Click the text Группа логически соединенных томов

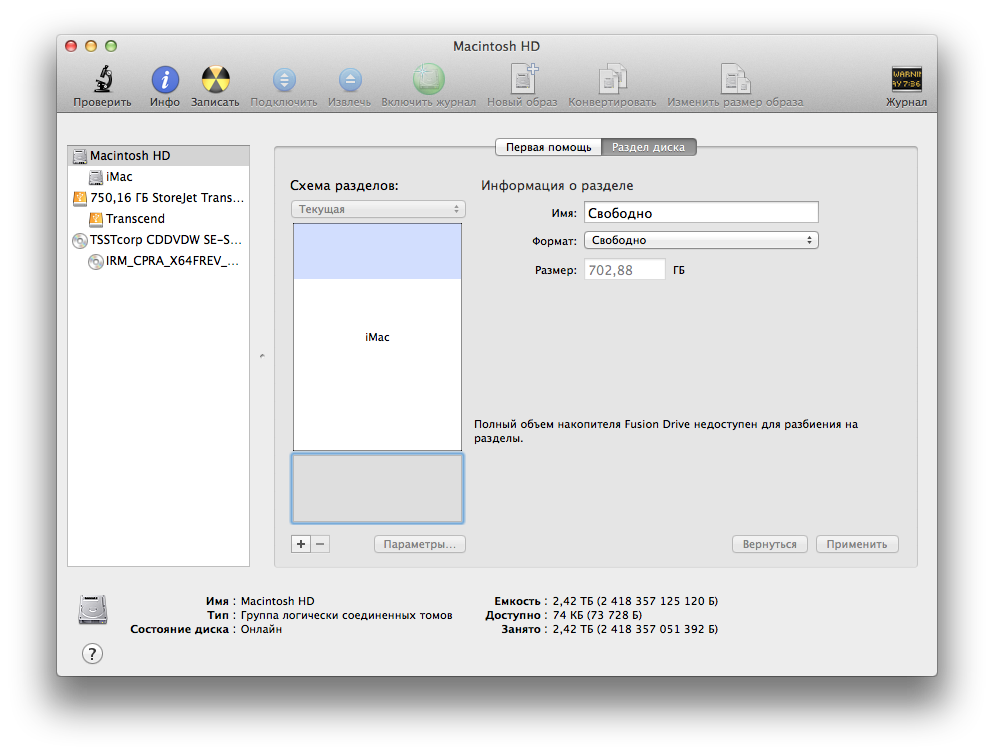(347, 615)
